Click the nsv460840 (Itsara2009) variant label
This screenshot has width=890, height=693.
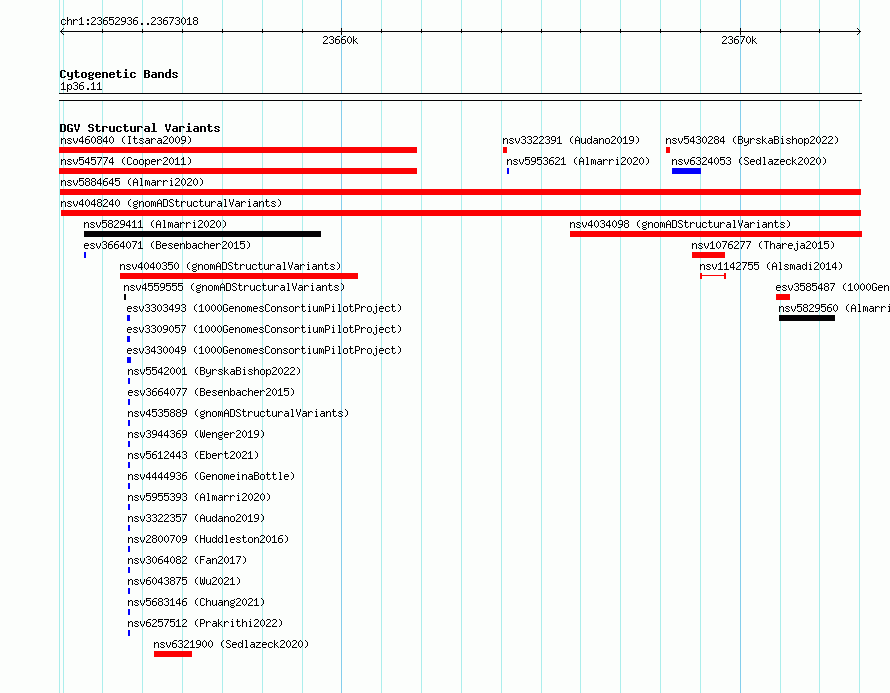126,140
